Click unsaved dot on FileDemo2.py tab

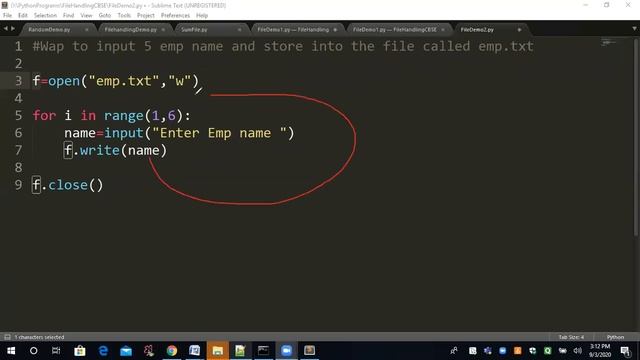pos(519,30)
